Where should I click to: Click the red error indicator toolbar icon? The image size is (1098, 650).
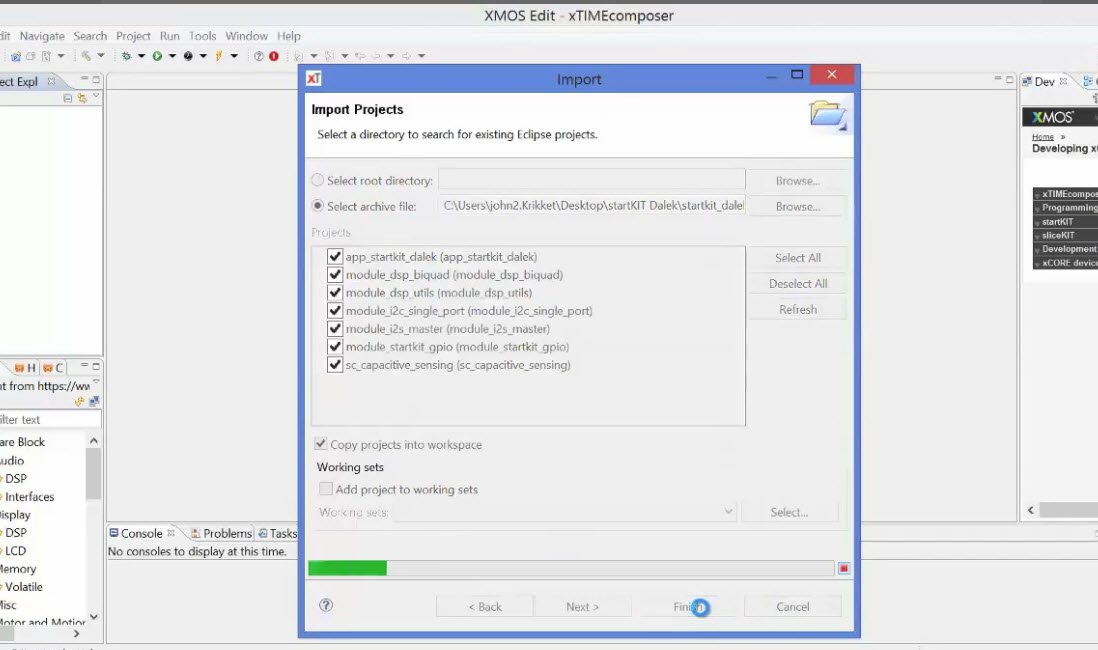point(274,56)
